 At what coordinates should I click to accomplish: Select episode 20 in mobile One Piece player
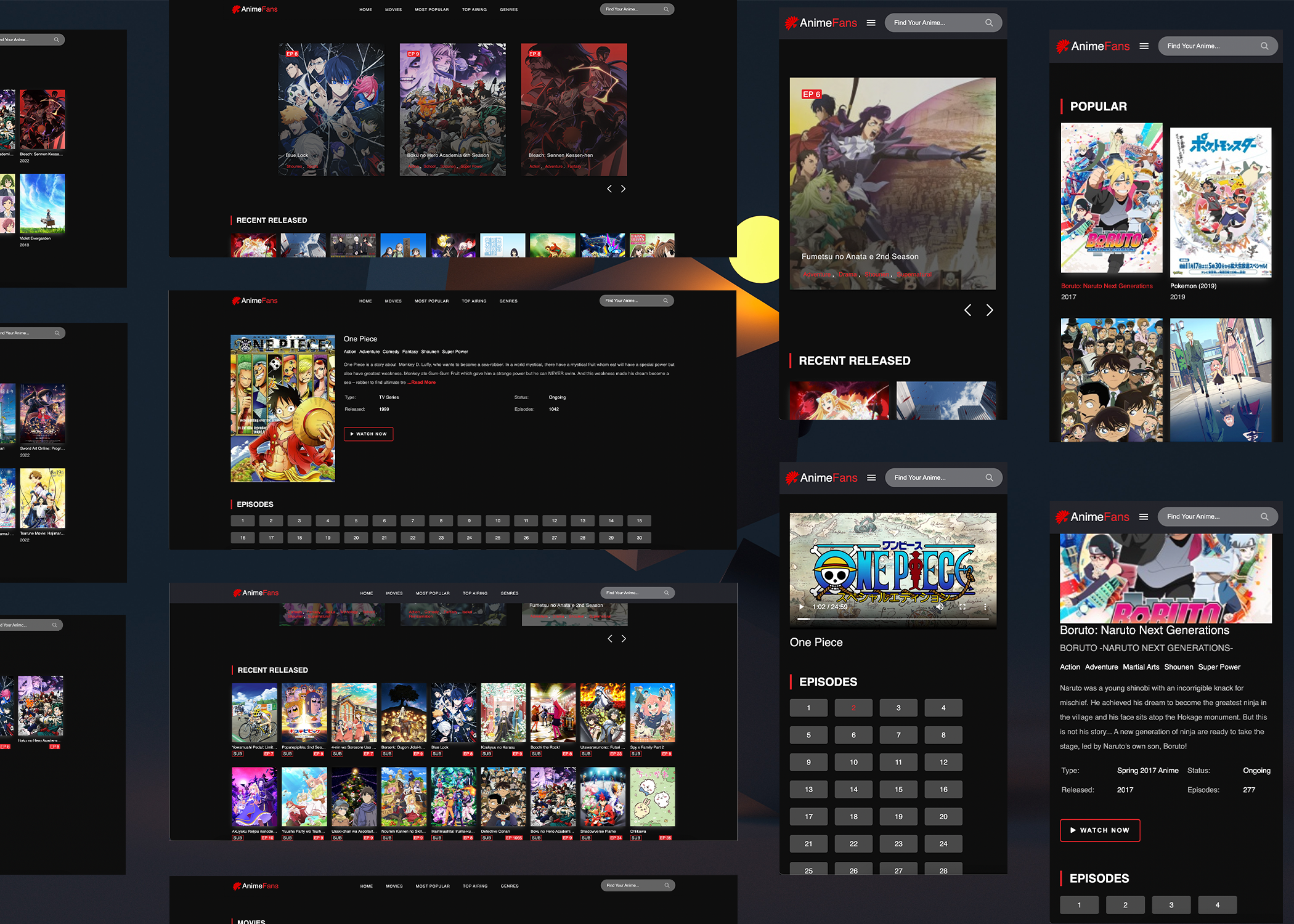(x=943, y=816)
